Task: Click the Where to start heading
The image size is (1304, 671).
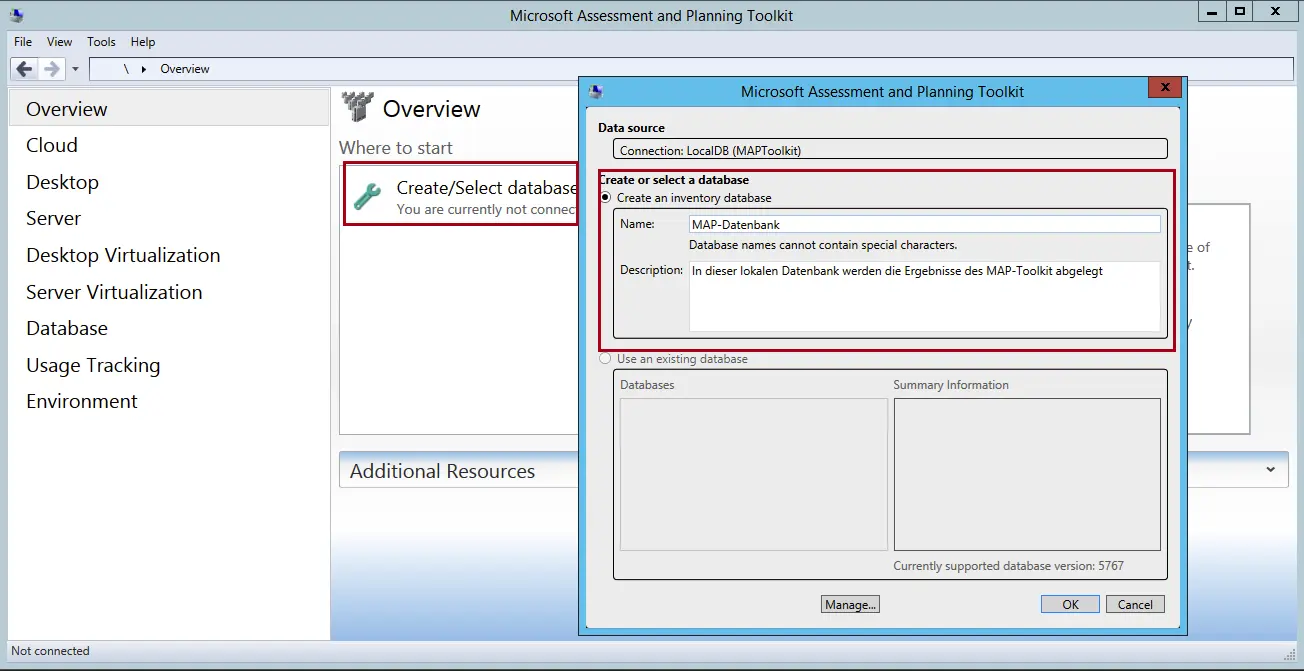Action: 396,148
